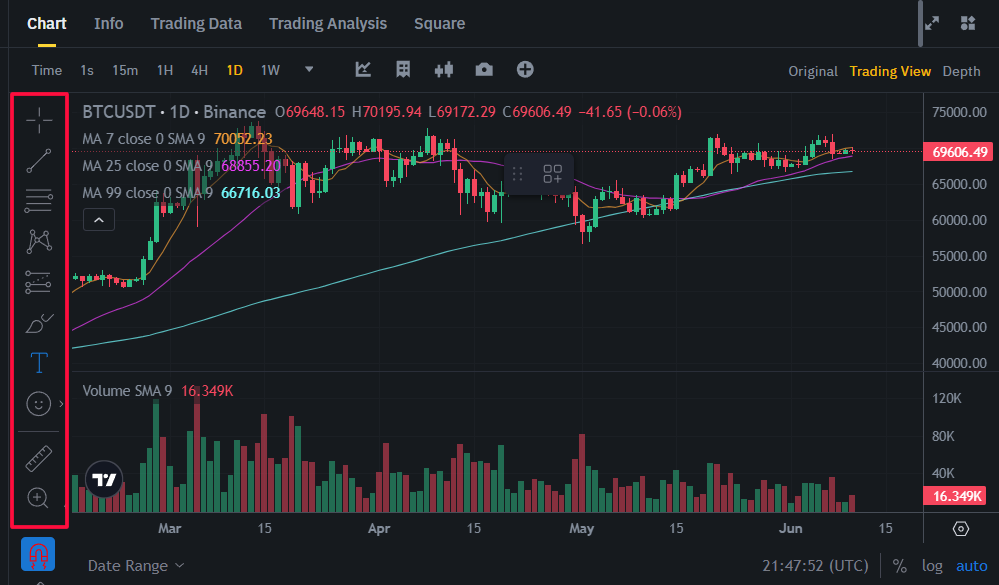Screen dimensions: 999x585
Task: Toggle auto scale mode
Action: (972, 566)
